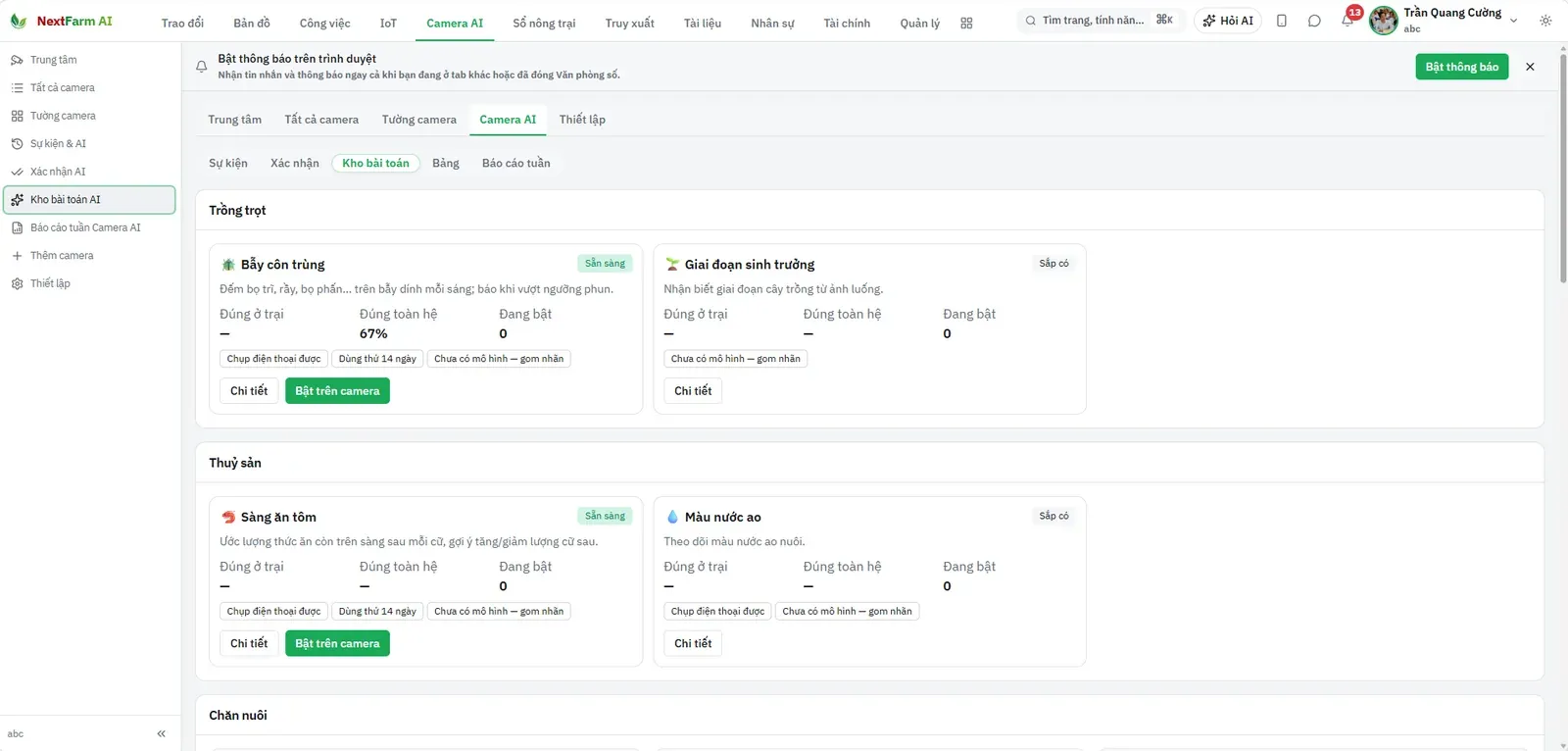Screen dimensions: 1568x751
Task: Open Trung tâm in the sidebar
Action: [x=90, y=60]
